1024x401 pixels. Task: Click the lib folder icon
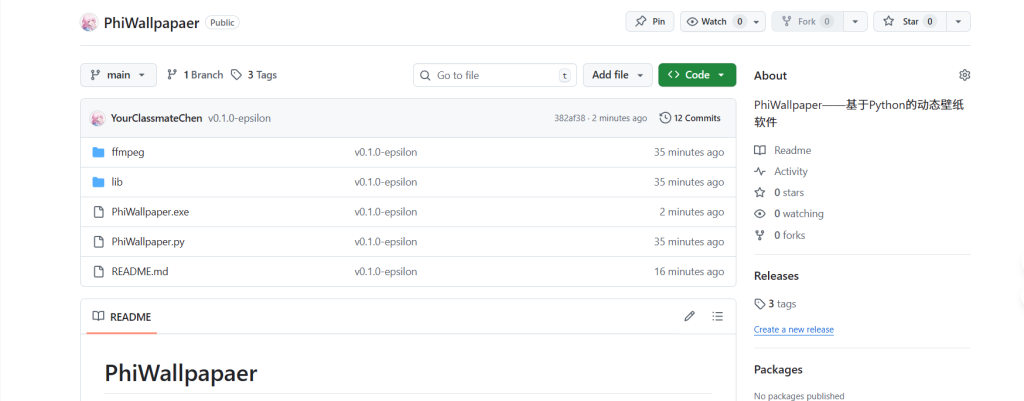pos(99,182)
